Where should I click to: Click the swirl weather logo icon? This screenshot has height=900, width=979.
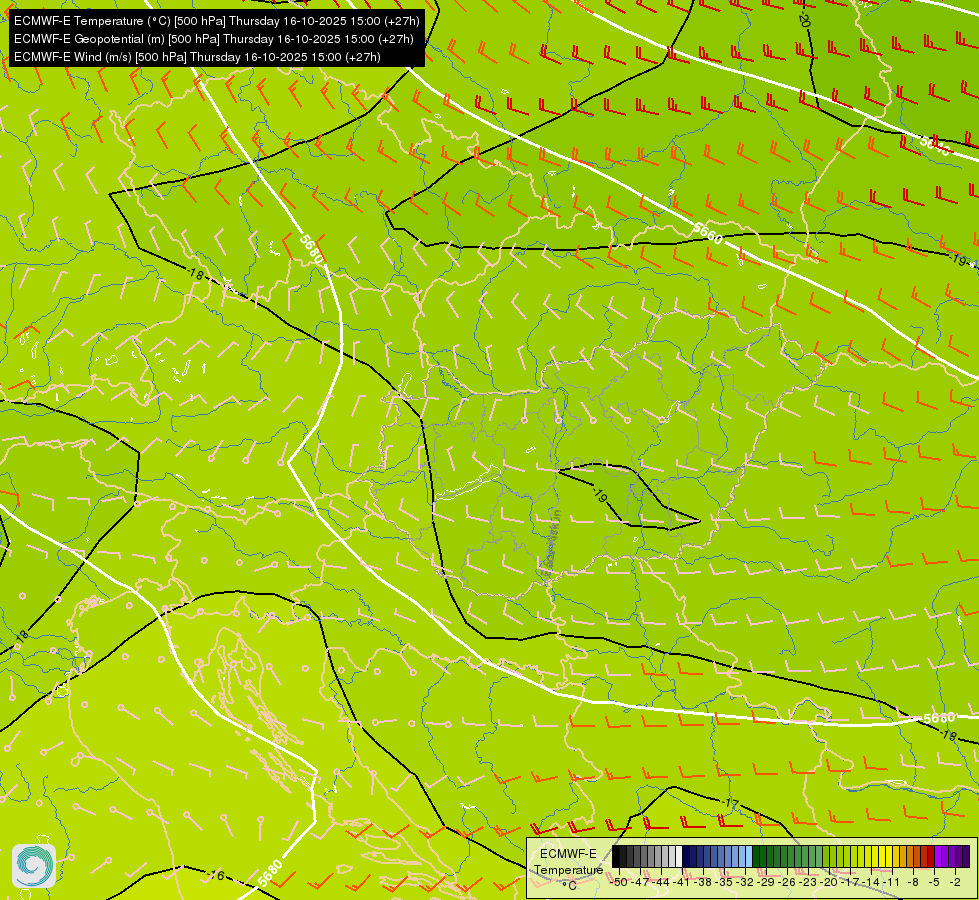point(34,866)
